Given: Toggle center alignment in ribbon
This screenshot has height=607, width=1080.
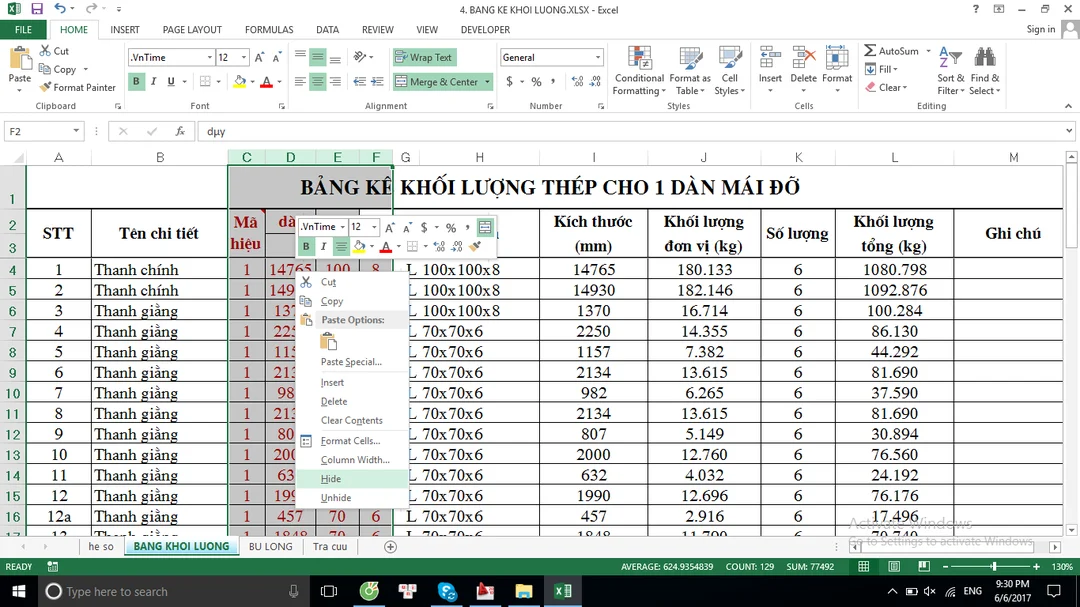Looking at the screenshot, I should click(x=318, y=81).
